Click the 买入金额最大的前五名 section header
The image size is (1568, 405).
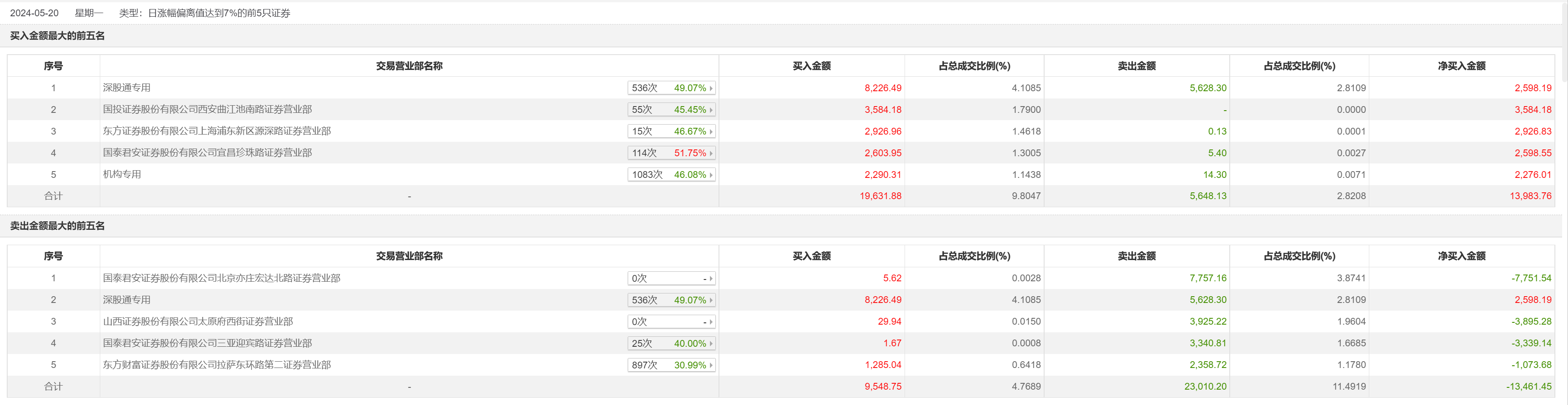point(57,36)
